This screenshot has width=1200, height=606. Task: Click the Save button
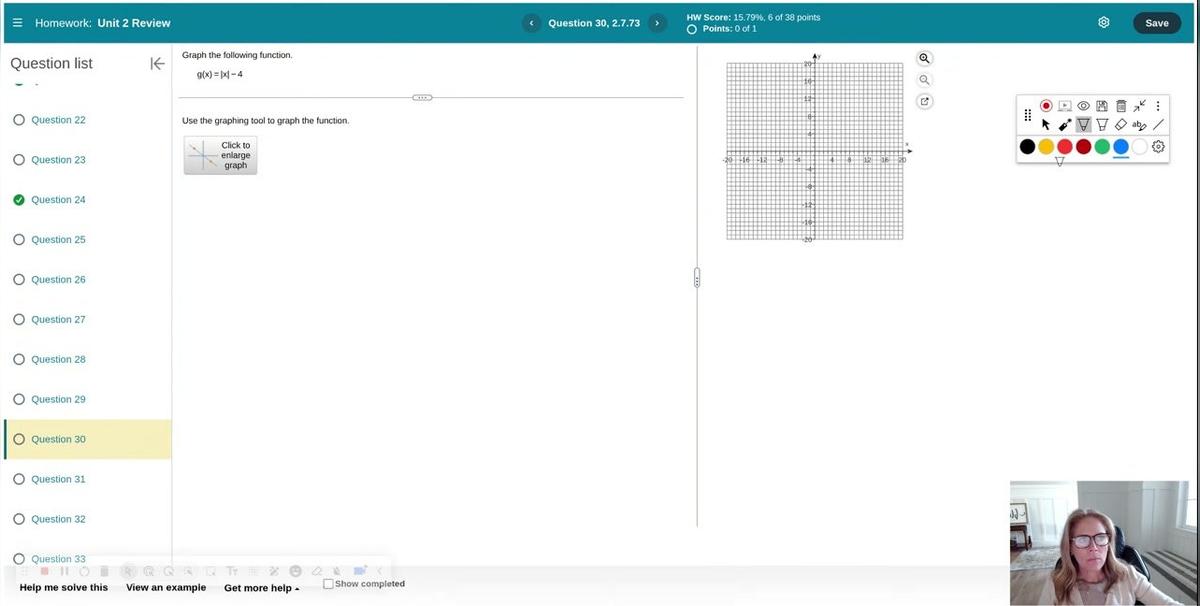tap(1156, 23)
